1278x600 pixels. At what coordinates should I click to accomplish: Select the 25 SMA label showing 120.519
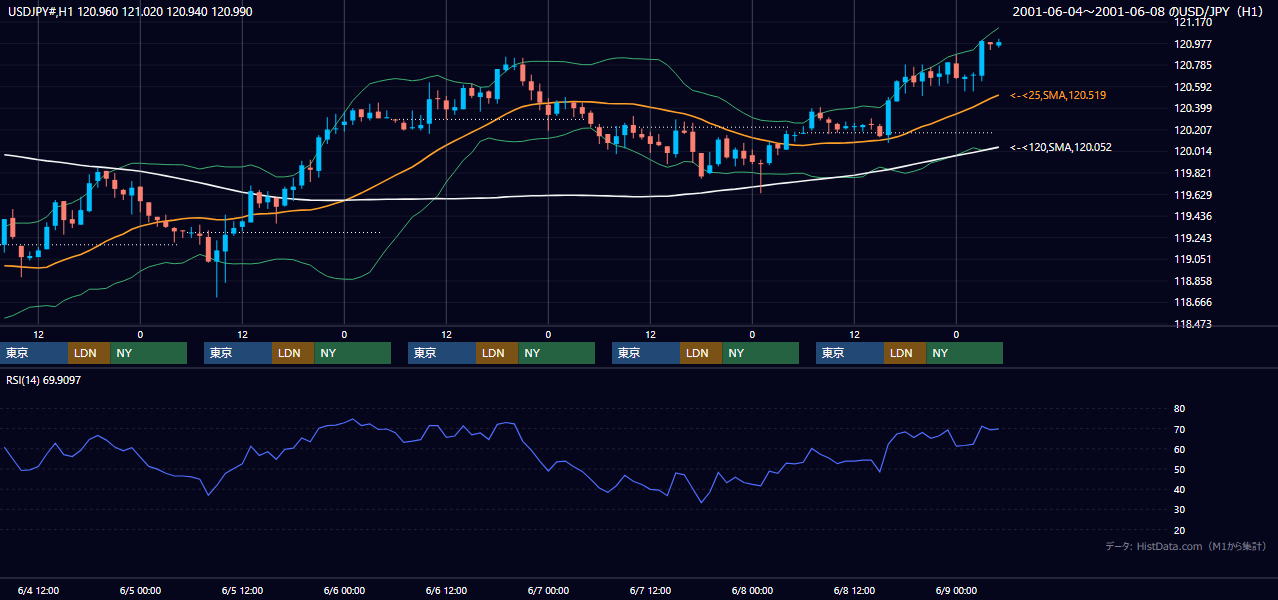tap(1058, 95)
